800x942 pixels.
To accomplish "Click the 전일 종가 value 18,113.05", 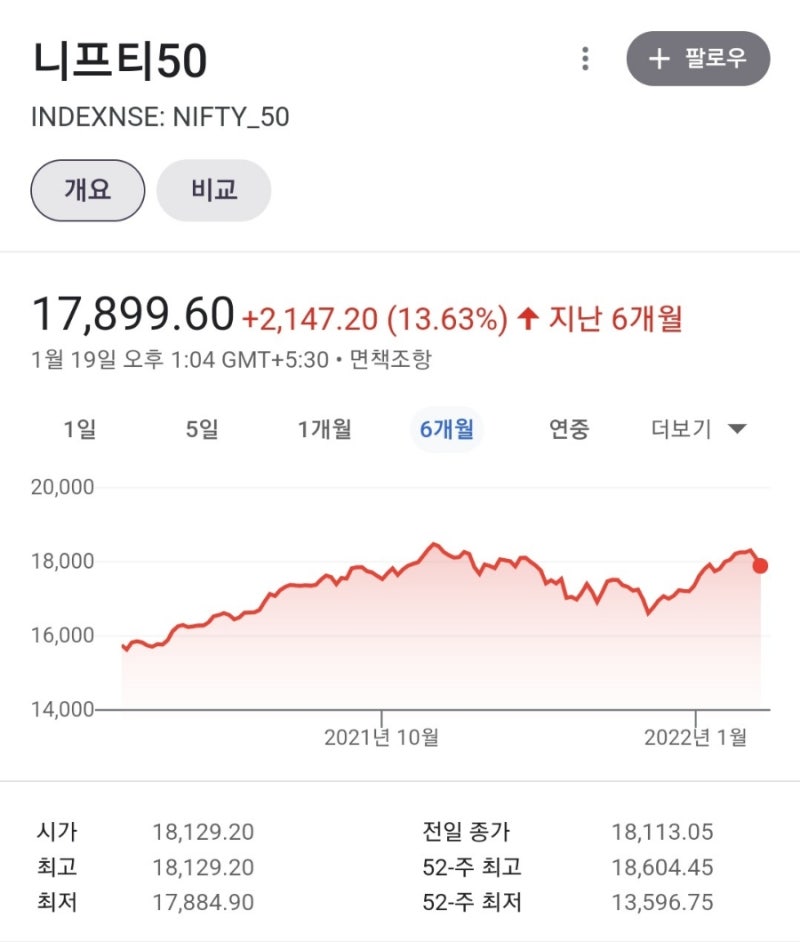I will [x=662, y=832].
